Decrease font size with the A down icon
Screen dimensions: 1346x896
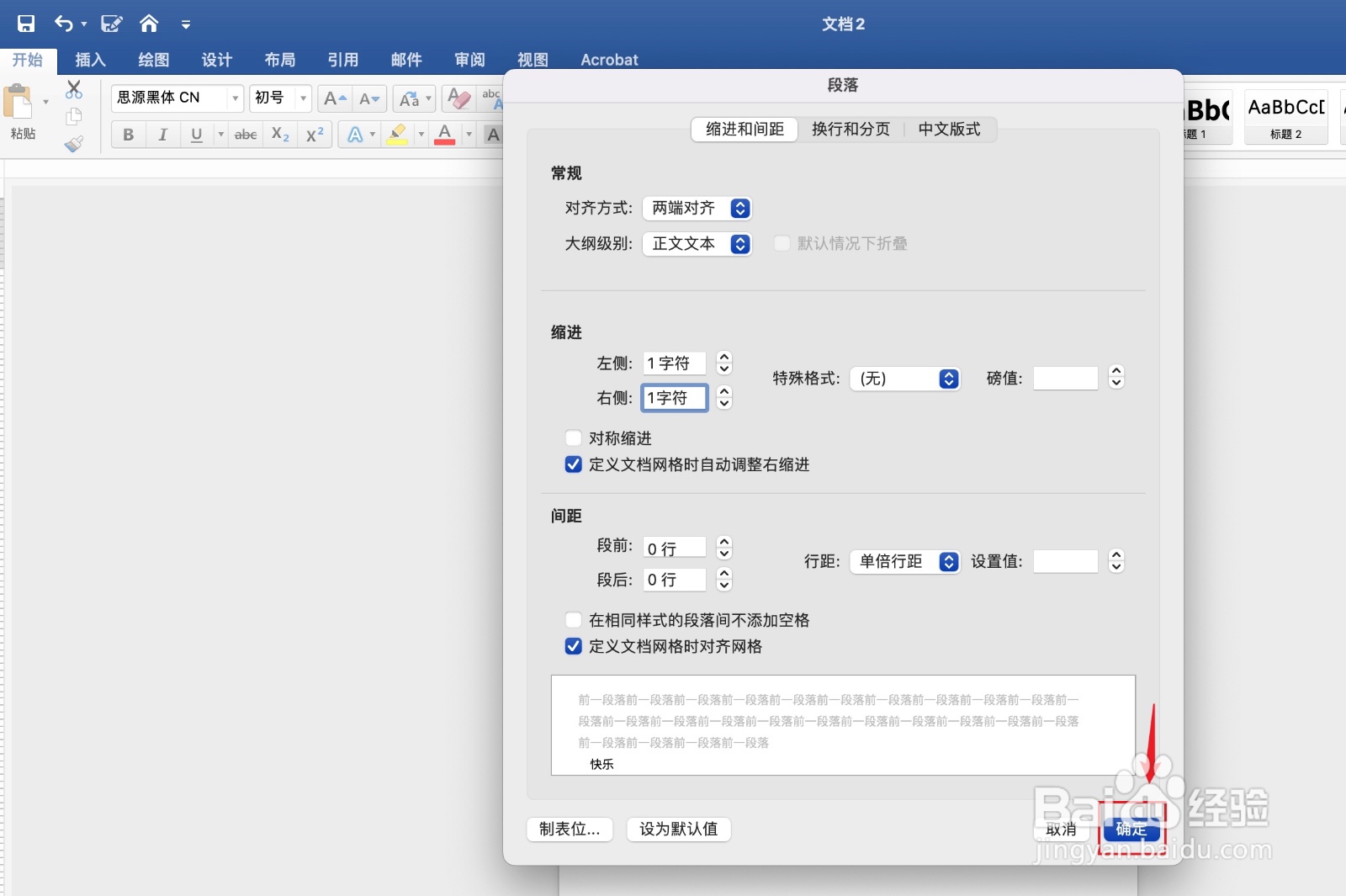coord(369,98)
